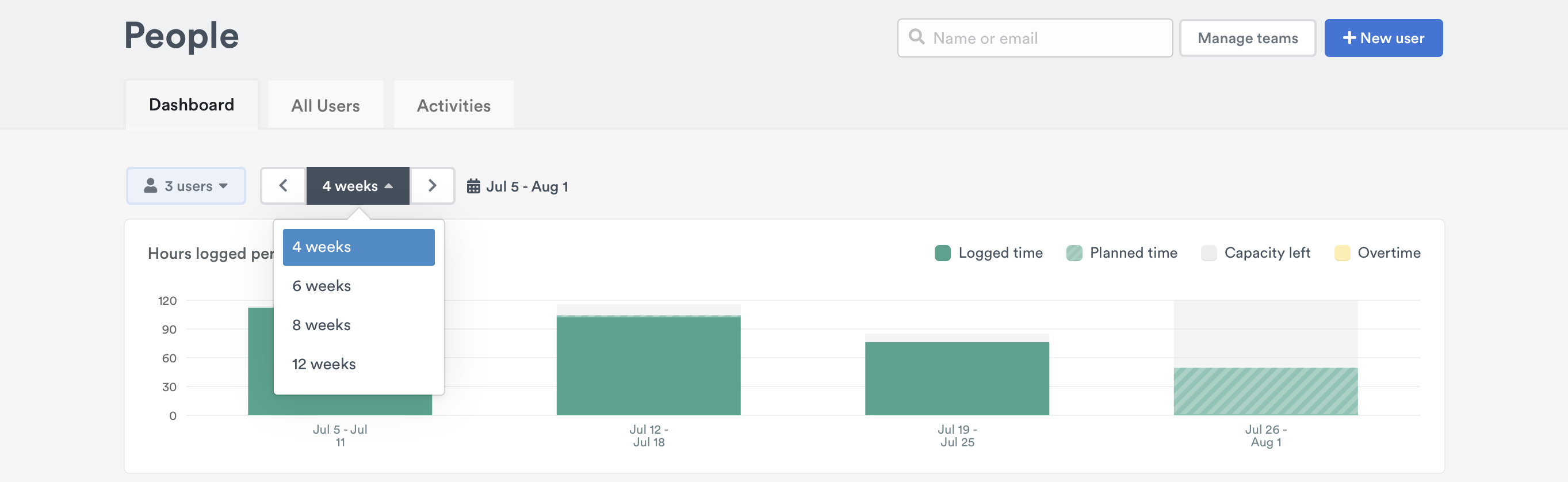Select 4 weeks option in list

click(358, 247)
